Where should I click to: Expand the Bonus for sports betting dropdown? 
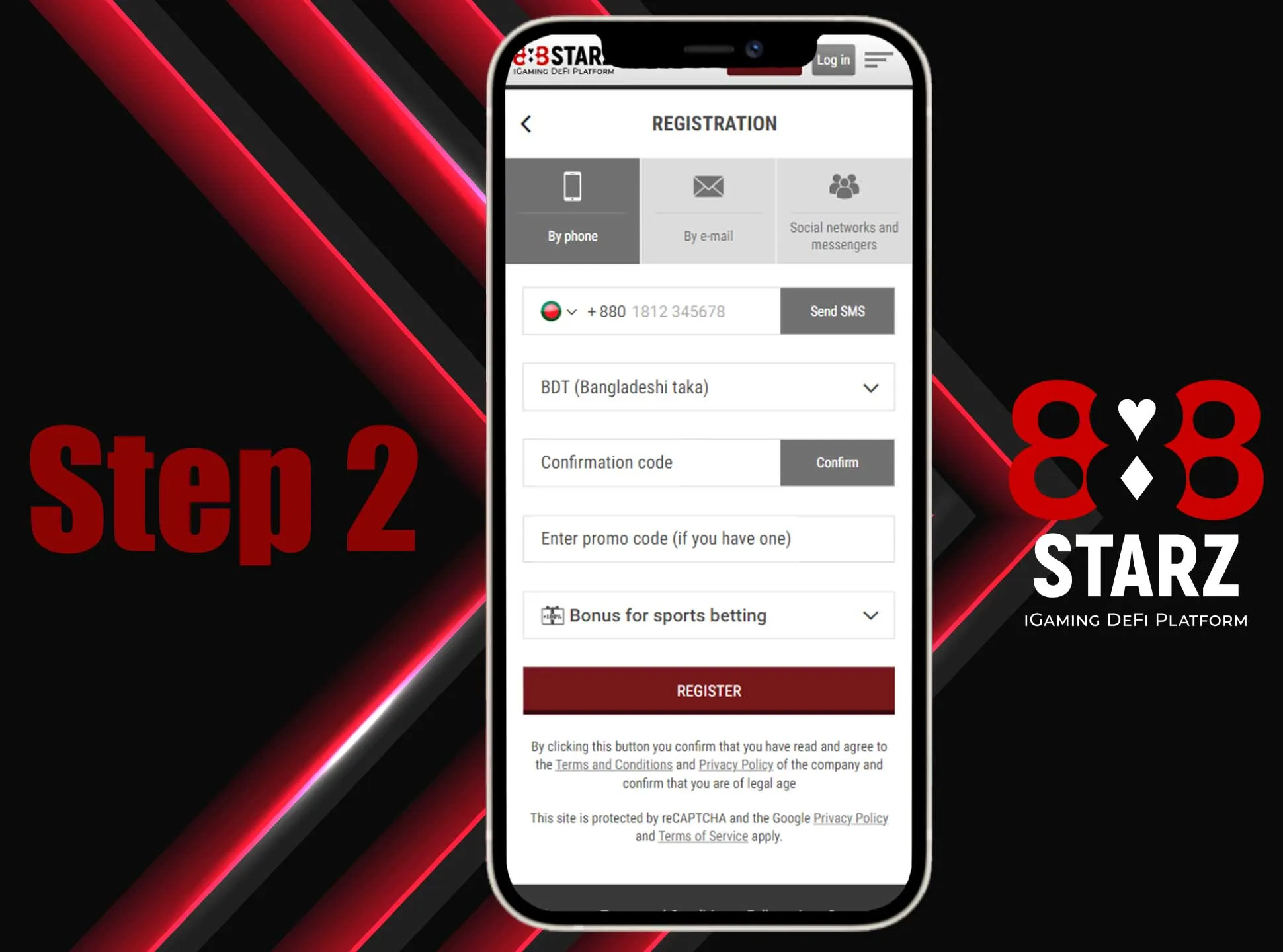[x=870, y=616]
